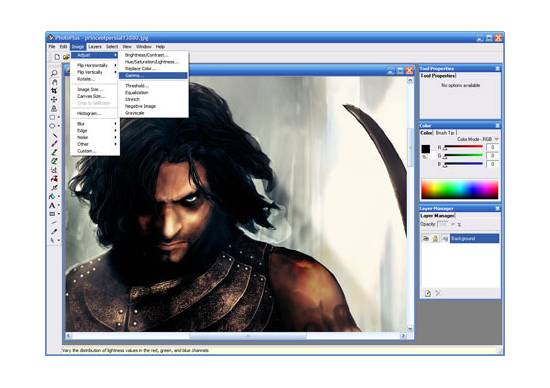Image resolution: width=550 pixels, height=388 pixels.
Task: Open the Opacity dropdown in Layer Manager
Action: click(453, 224)
